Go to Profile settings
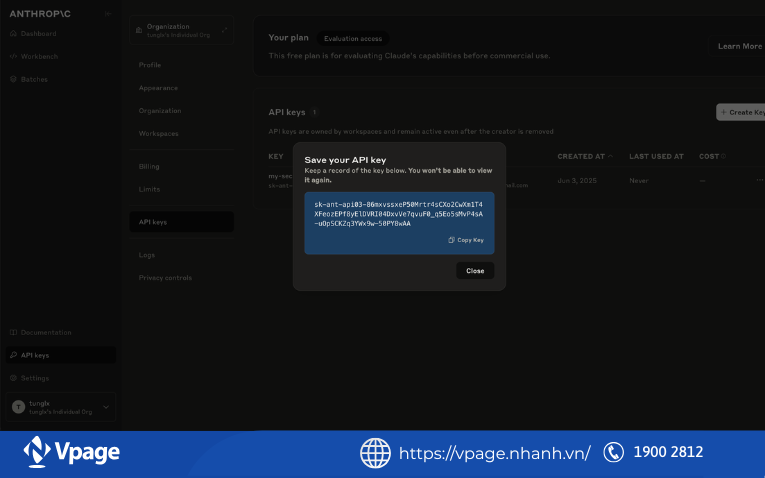Image resolution: width=765 pixels, height=478 pixels. [x=150, y=65]
